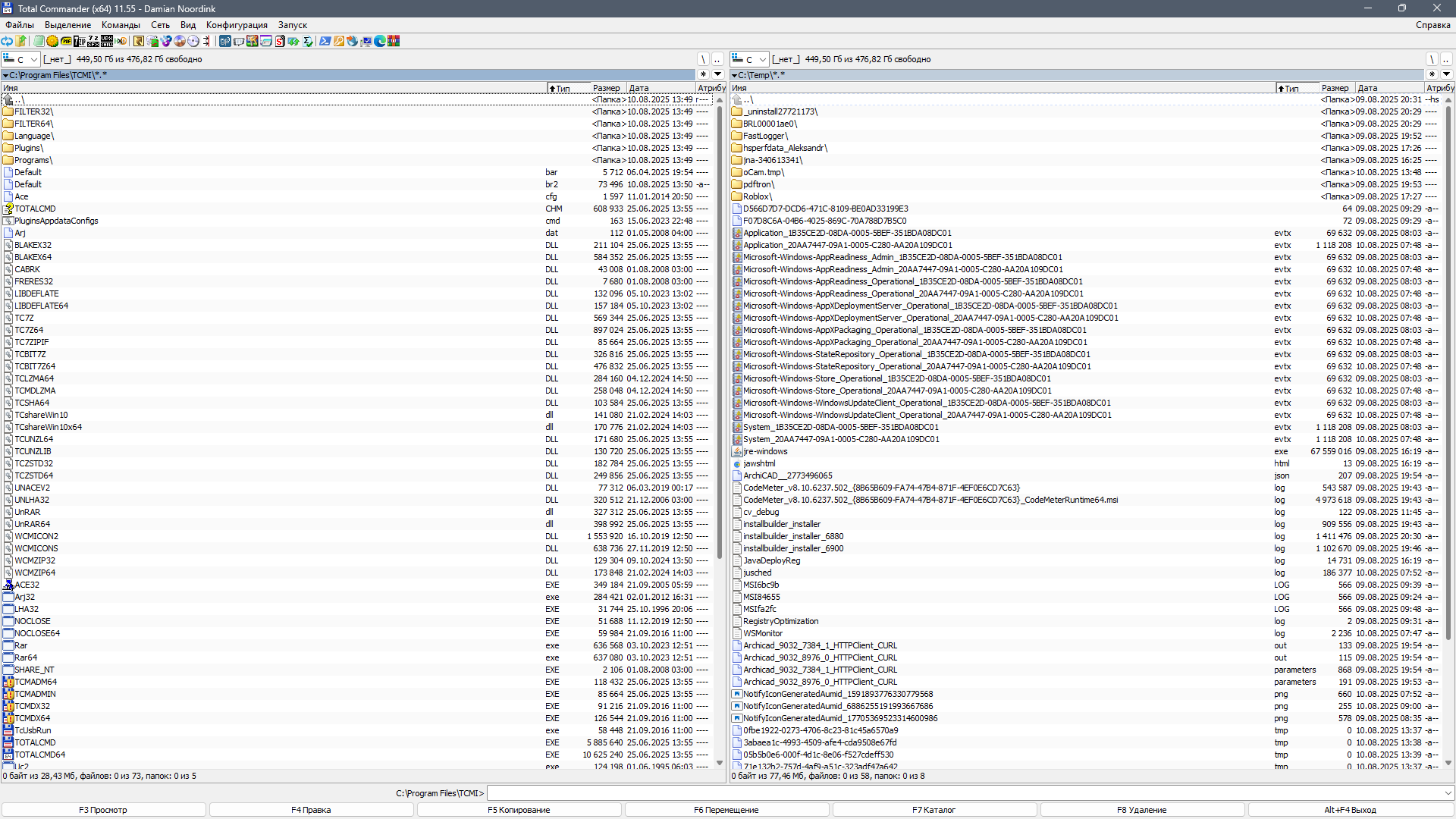The width and height of the screenshot is (1456, 819).
Task: Click the 7z SFX toolbar icon
Action: click(x=93, y=41)
